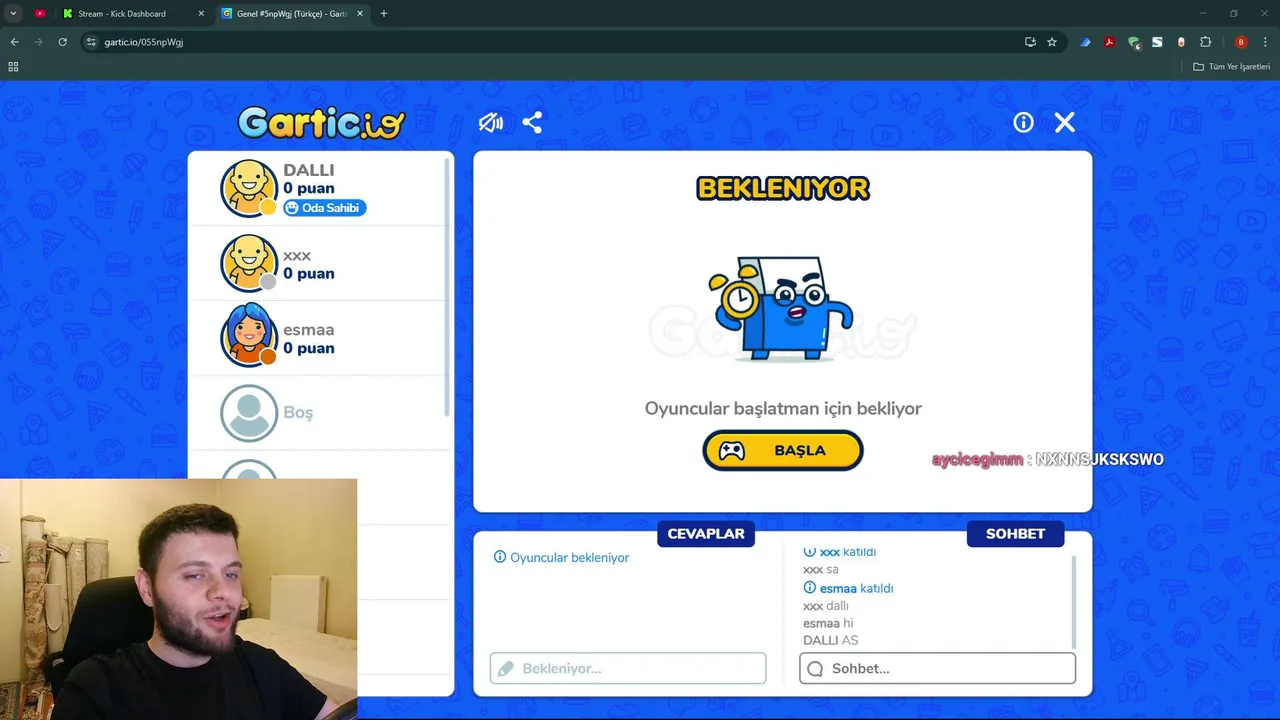The width and height of the screenshot is (1280, 720).
Task: Click the address bar URL gartic.io/055npWgj
Action: 144,42
